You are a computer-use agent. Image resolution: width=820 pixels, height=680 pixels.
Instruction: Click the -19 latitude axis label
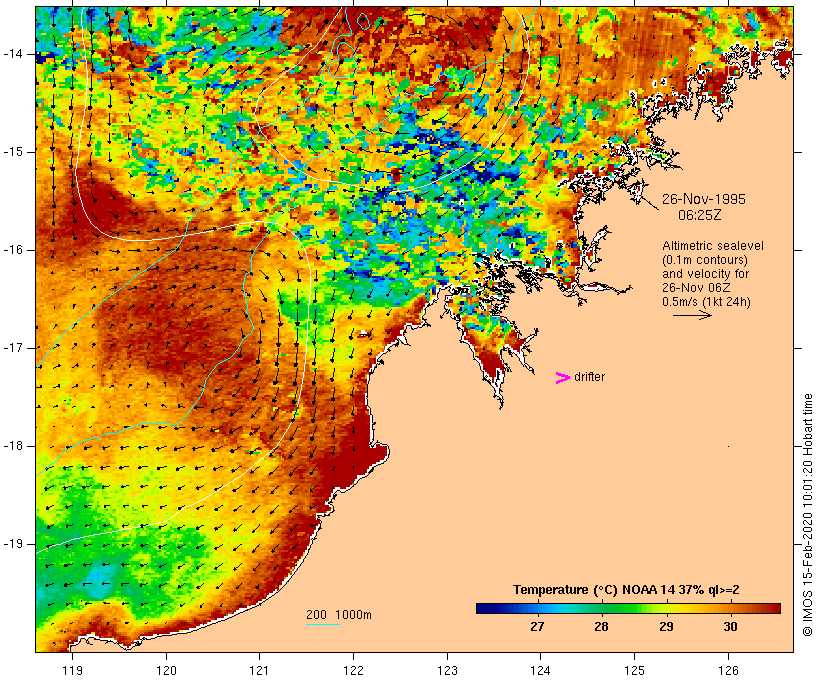click(12, 544)
